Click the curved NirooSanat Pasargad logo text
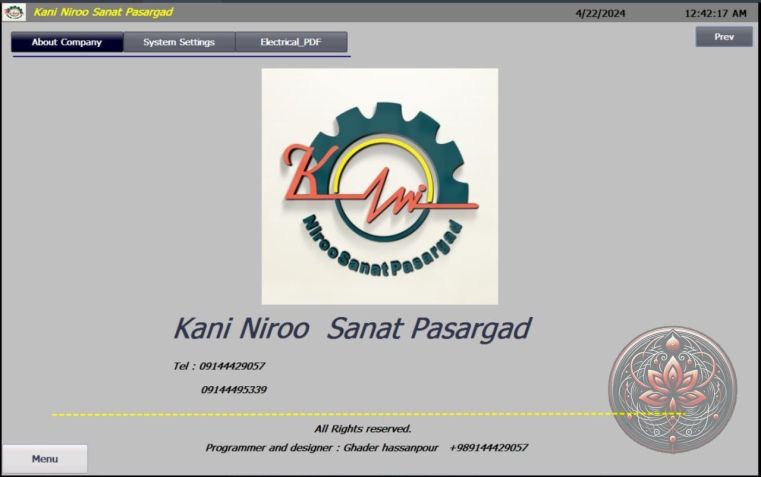The height and width of the screenshot is (477, 761). click(x=387, y=240)
